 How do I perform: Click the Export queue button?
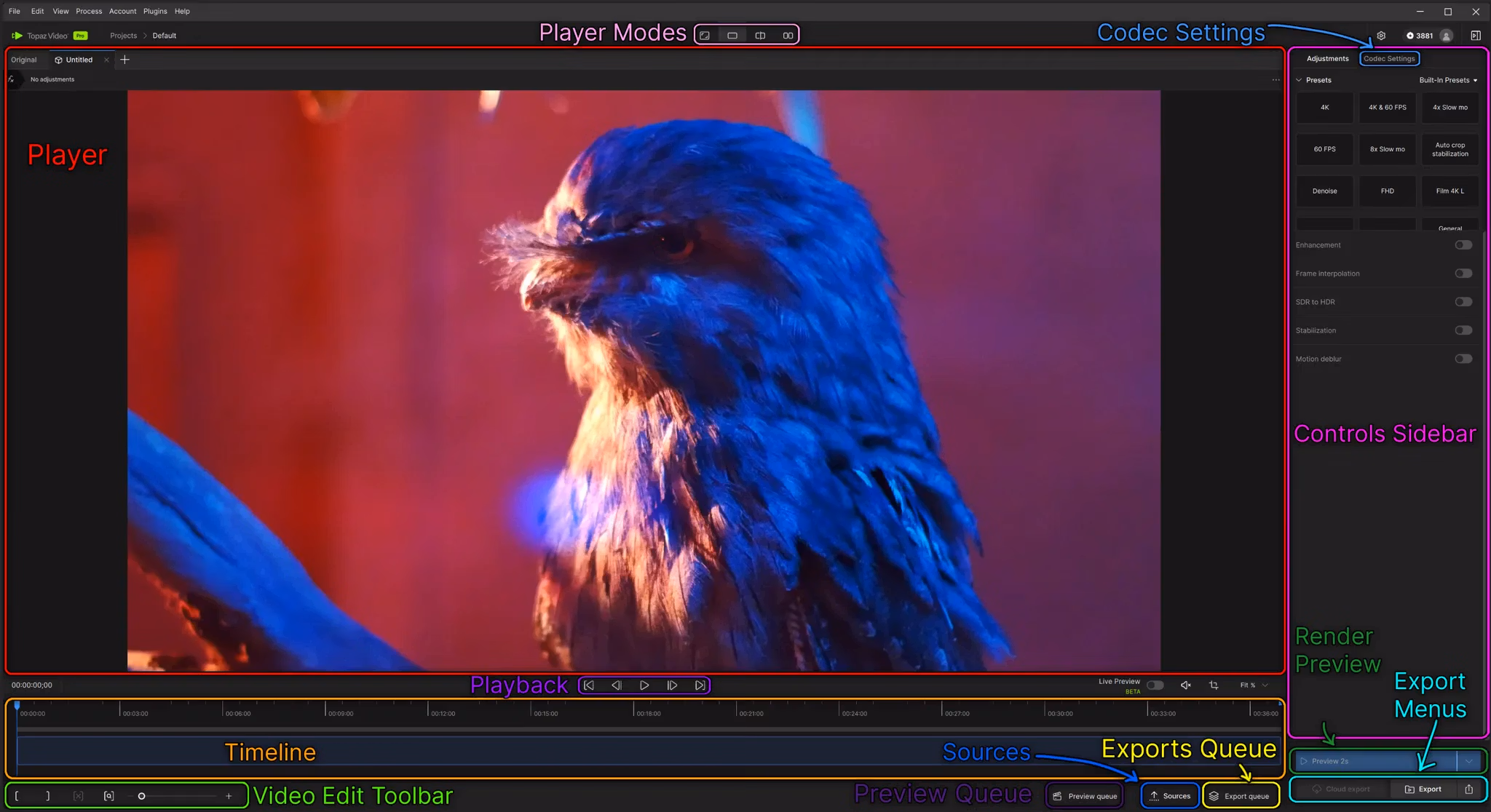pos(1240,796)
